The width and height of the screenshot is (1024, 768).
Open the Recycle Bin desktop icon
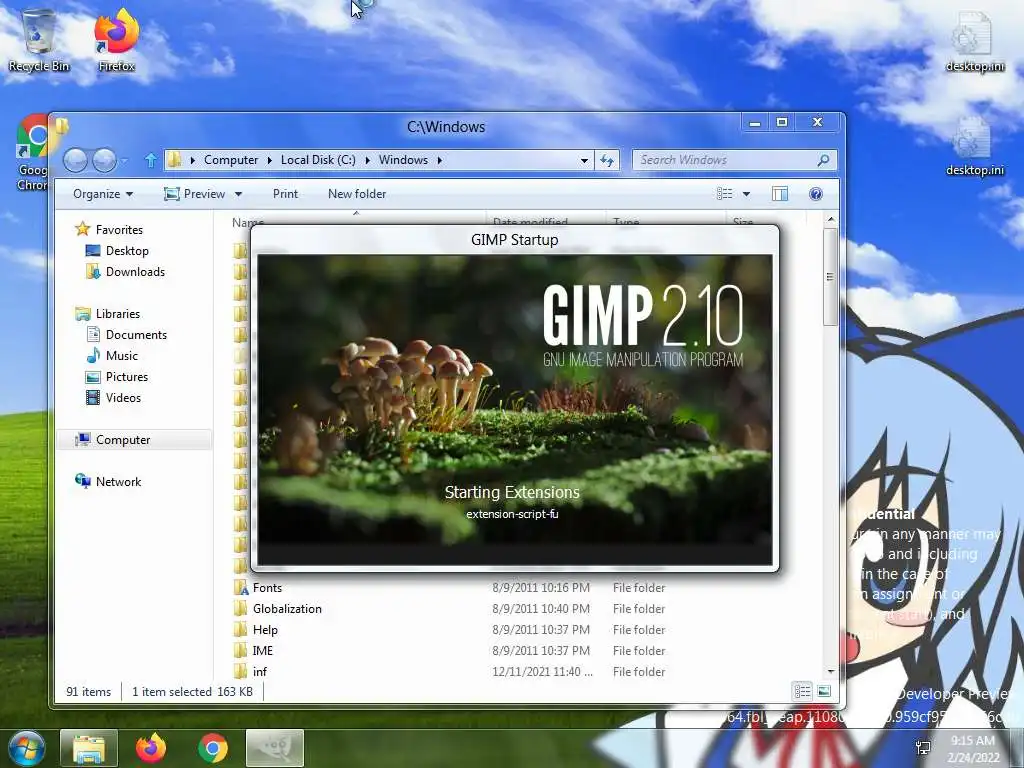coord(38,39)
